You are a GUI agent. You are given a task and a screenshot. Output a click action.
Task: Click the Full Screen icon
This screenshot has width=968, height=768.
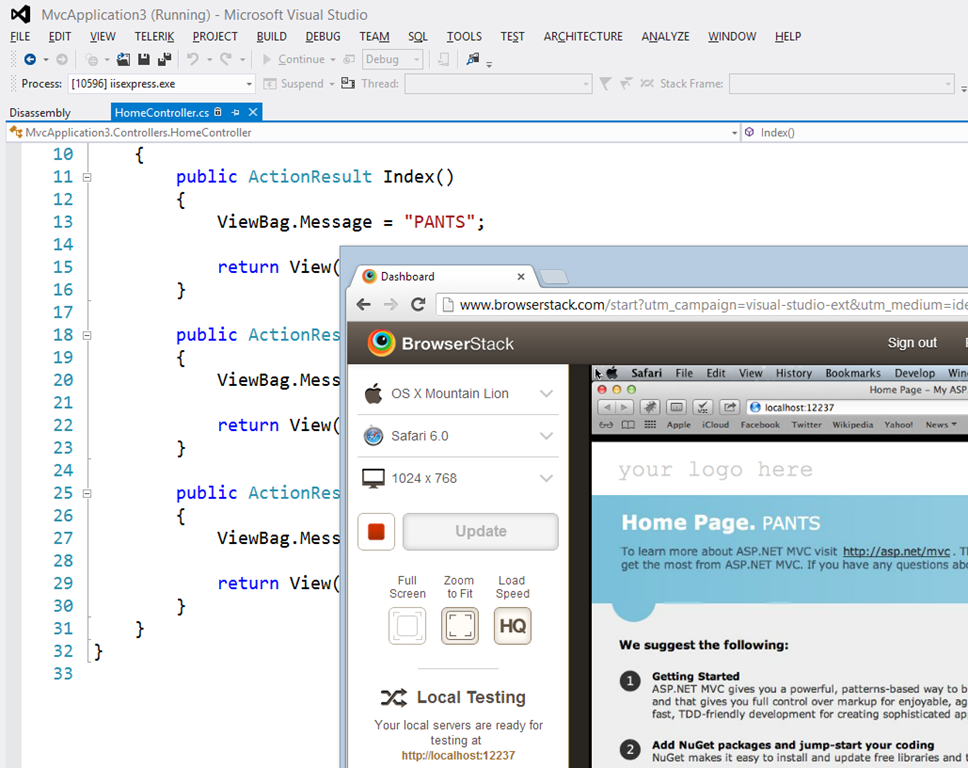click(407, 626)
